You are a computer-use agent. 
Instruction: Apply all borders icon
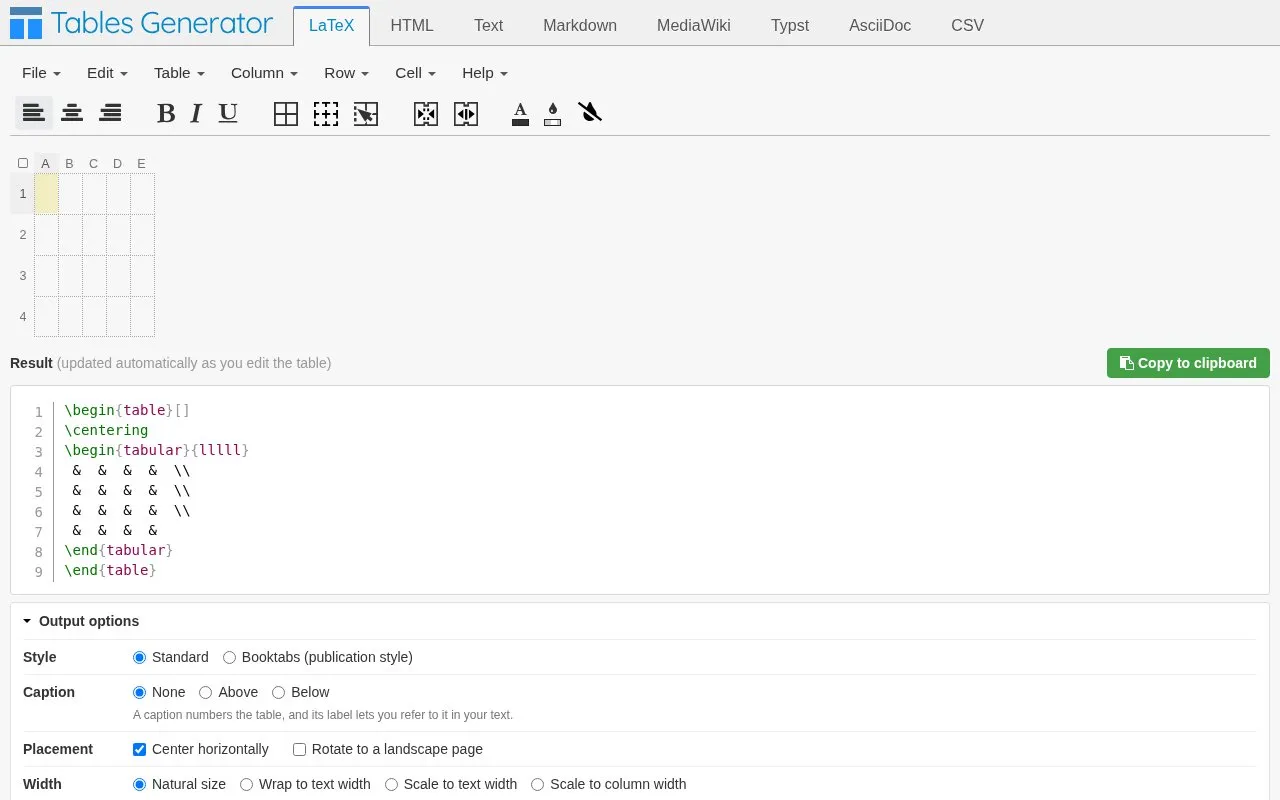click(x=286, y=114)
